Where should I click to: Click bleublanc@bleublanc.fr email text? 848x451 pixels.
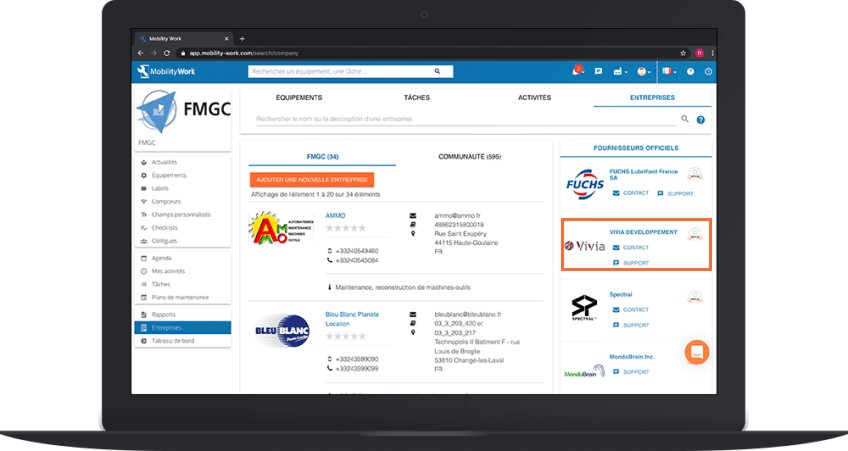click(468, 314)
